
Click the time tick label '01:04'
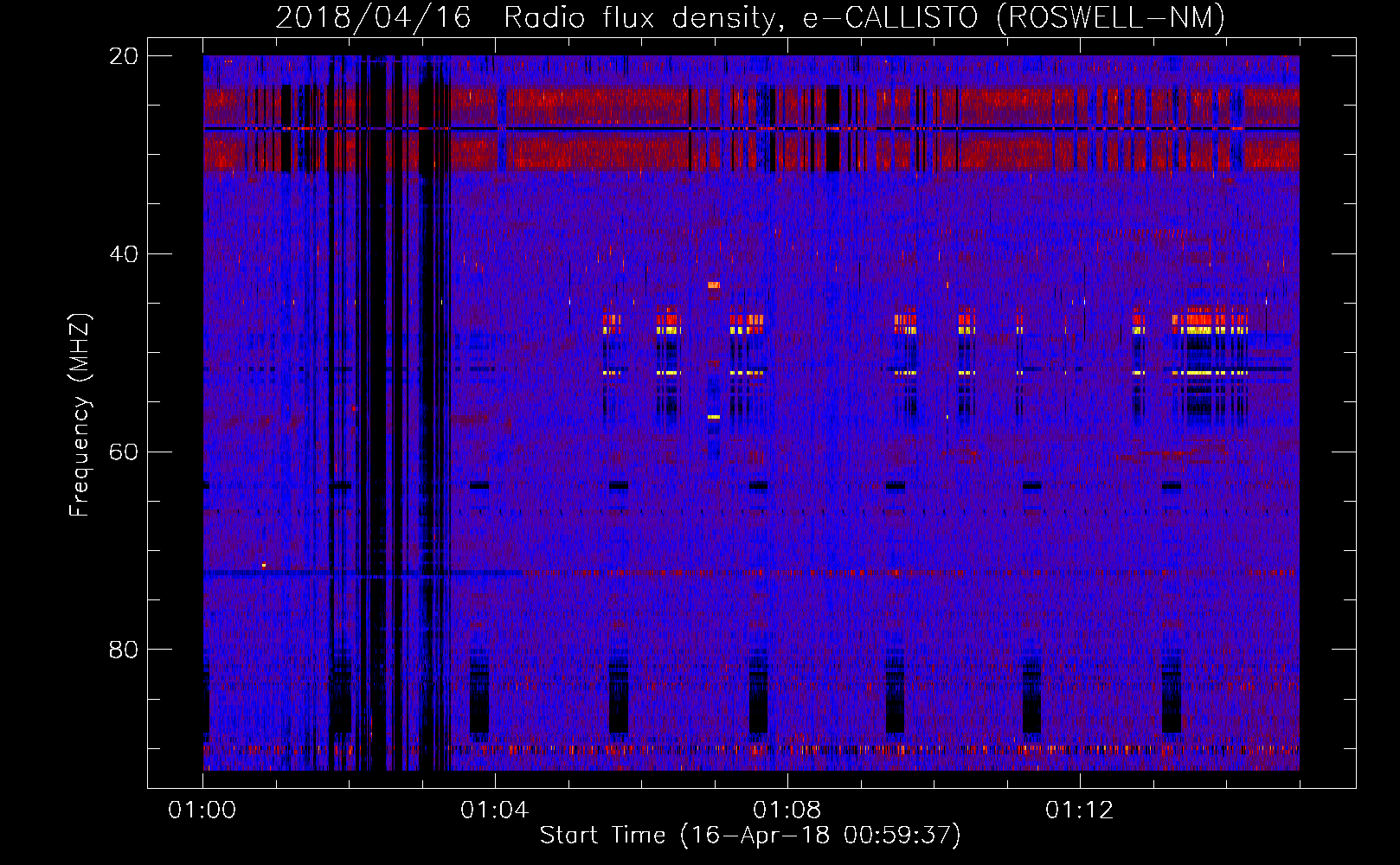(495, 811)
